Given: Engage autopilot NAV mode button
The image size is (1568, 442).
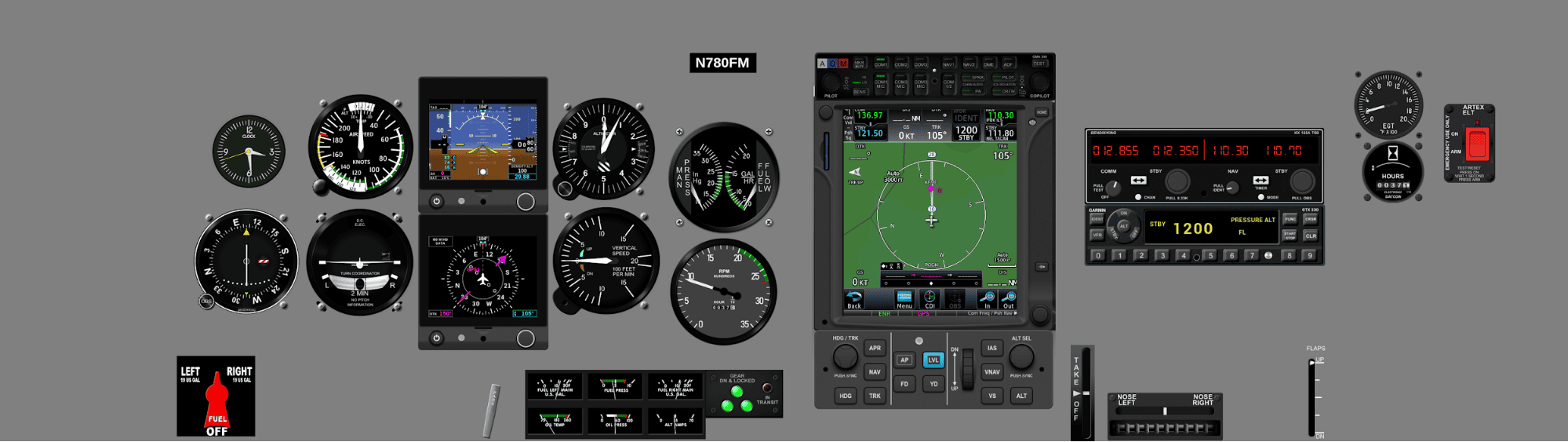Looking at the screenshot, I should tap(875, 372).
